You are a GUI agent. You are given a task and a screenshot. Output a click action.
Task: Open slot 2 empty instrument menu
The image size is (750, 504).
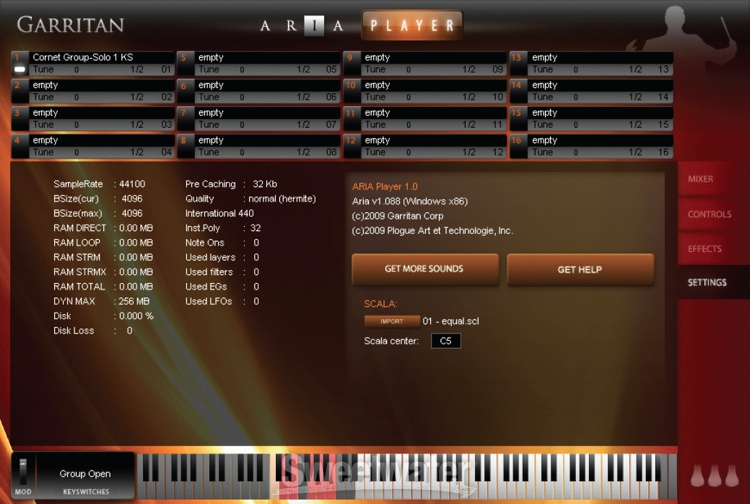click(101, 85)
